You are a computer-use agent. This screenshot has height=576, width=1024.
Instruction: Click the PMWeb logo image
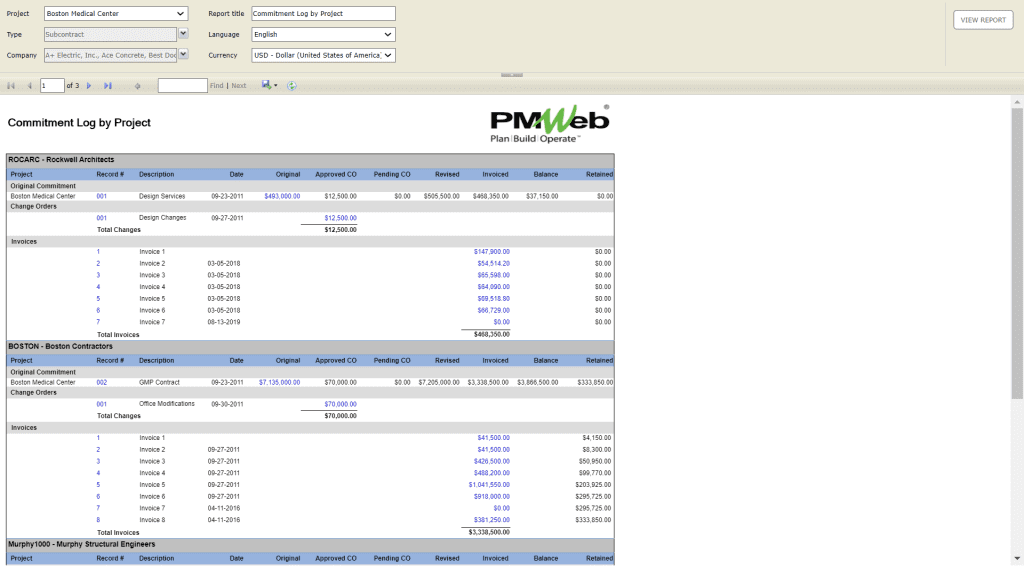[550, 124]
